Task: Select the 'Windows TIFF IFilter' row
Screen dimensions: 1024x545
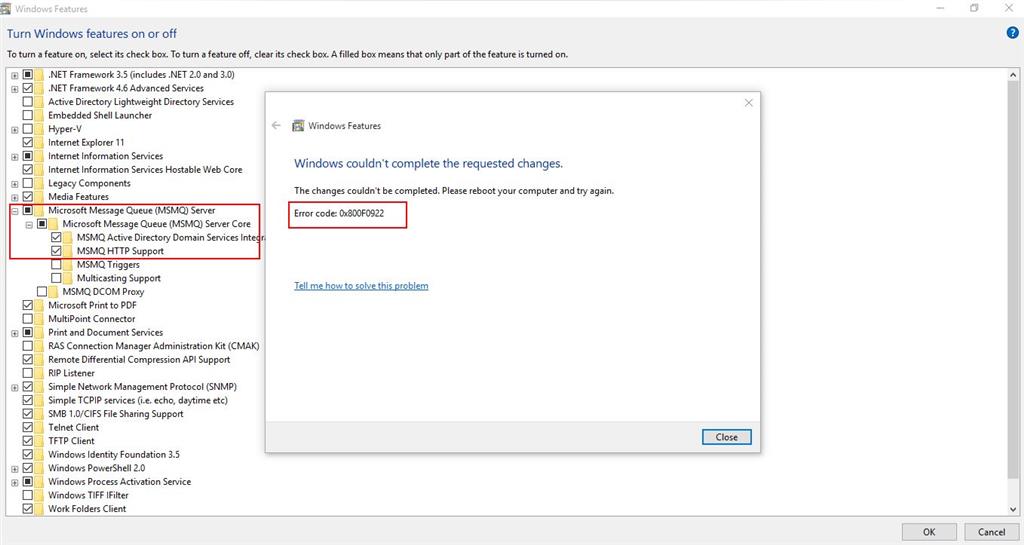Action: [x=88, y=495]
